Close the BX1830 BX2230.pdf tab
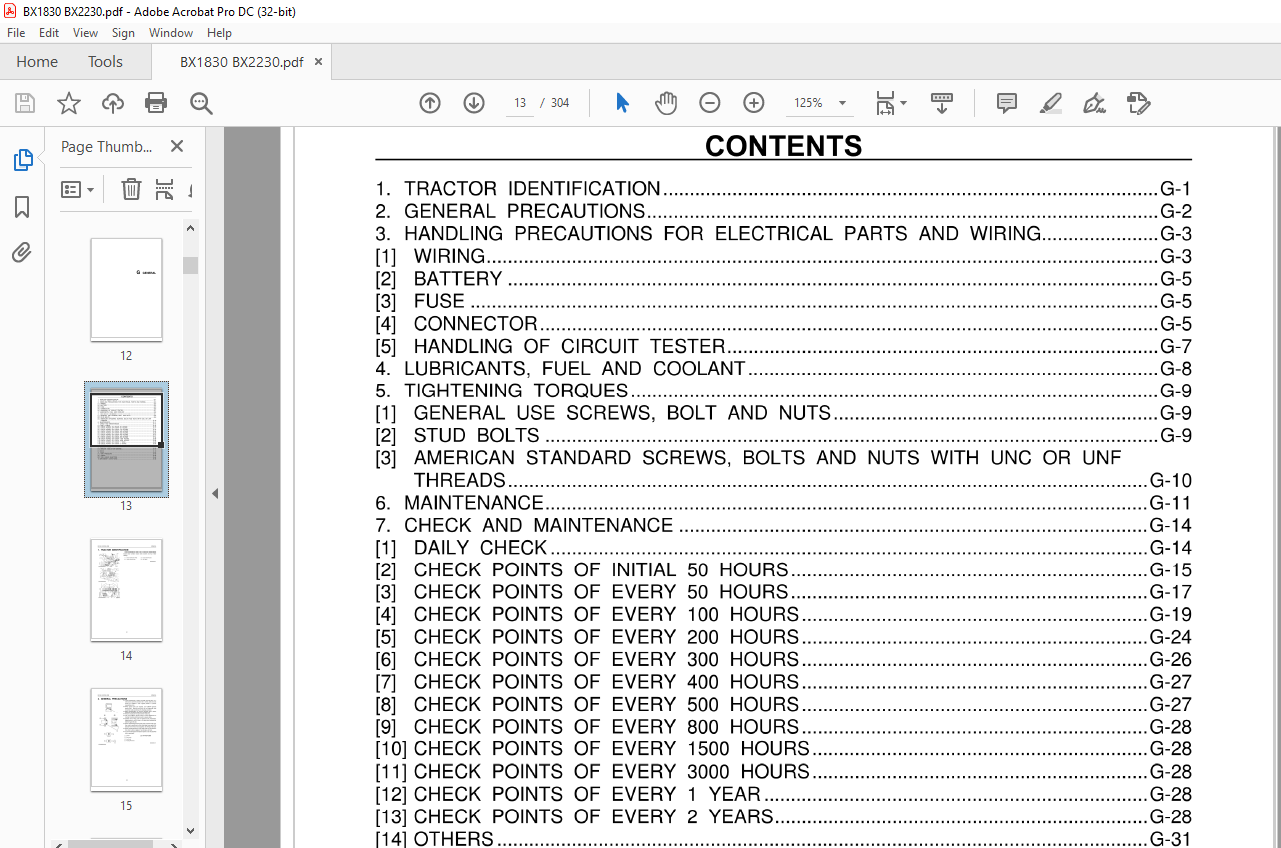The image size is (1281, 848). 319,62
